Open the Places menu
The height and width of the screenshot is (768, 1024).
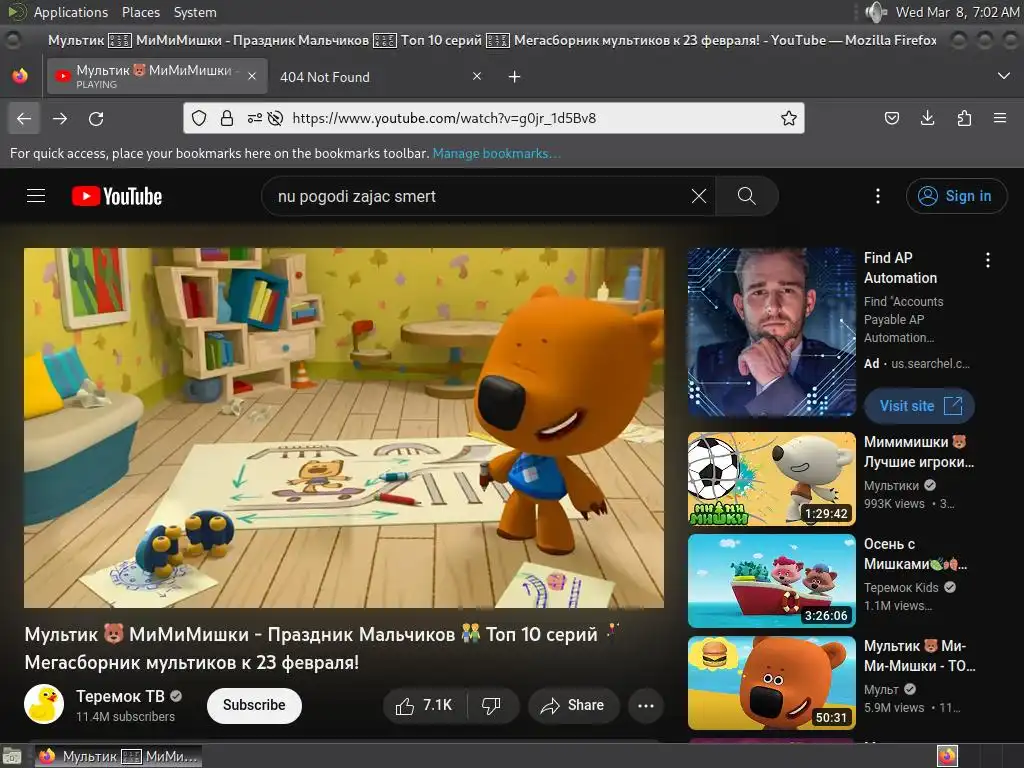(x=140, y=12)
